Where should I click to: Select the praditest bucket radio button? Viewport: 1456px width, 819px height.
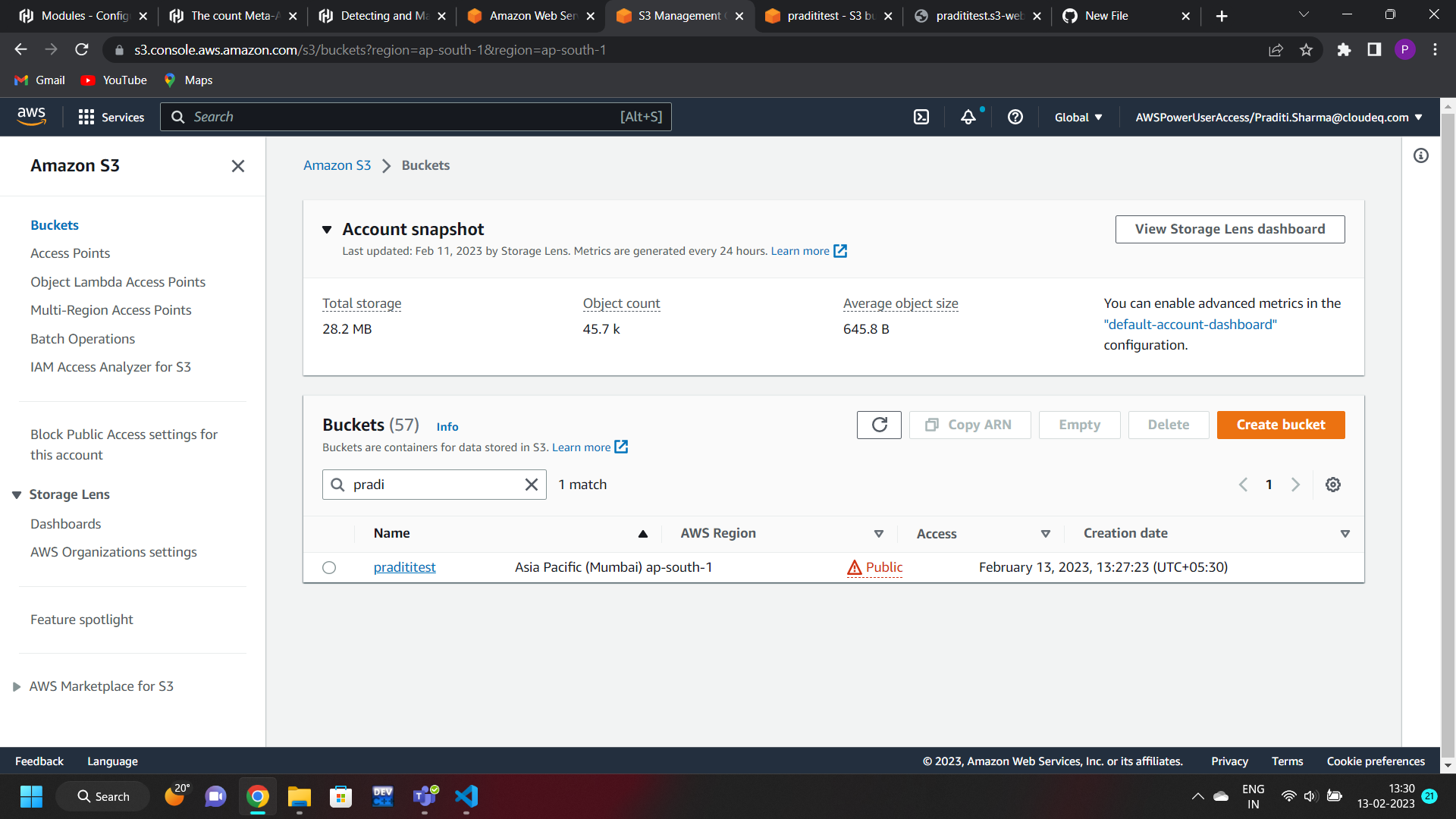328,567
